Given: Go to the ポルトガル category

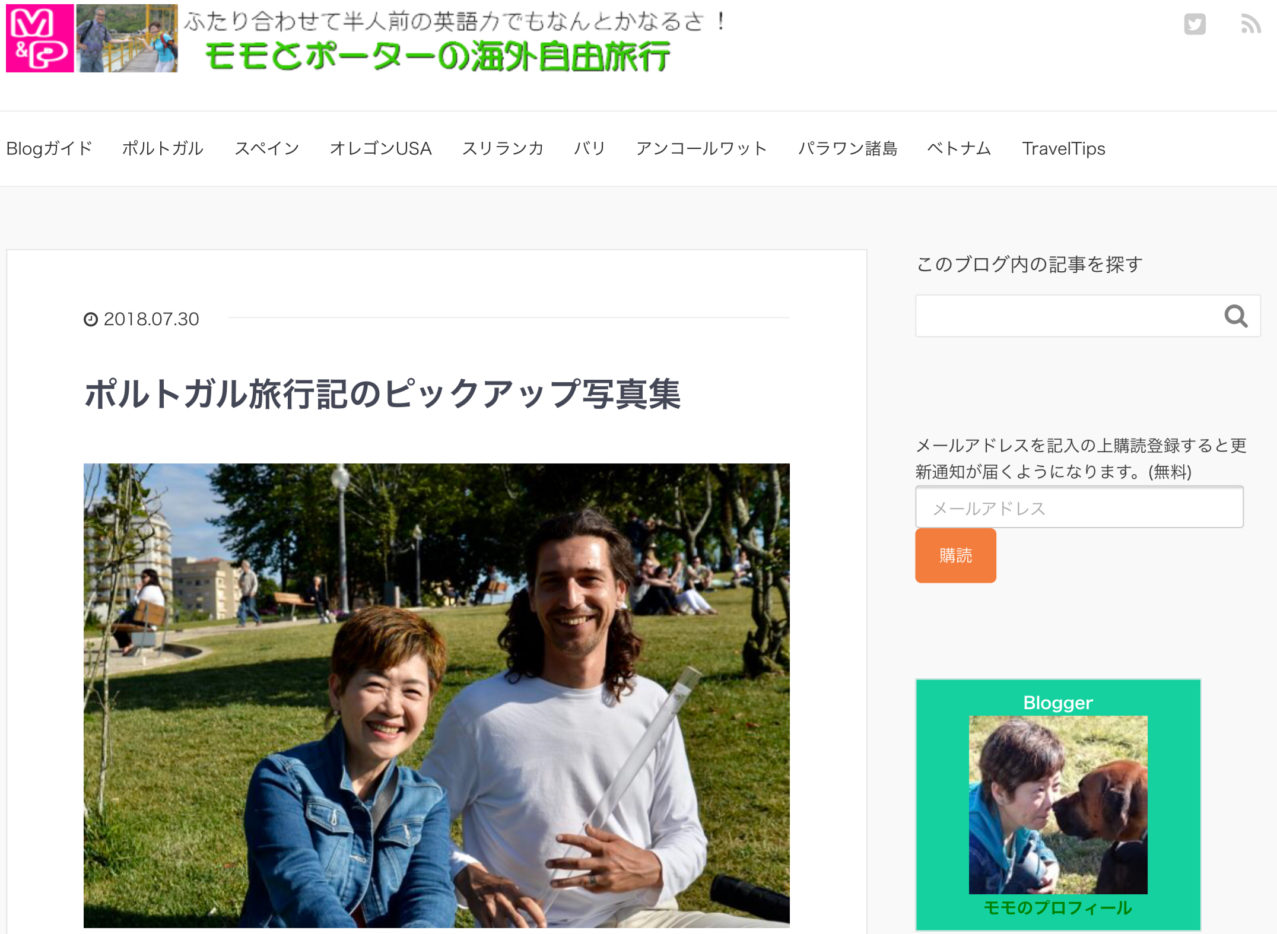Looking at the screenshot, I should click(162, 148).
